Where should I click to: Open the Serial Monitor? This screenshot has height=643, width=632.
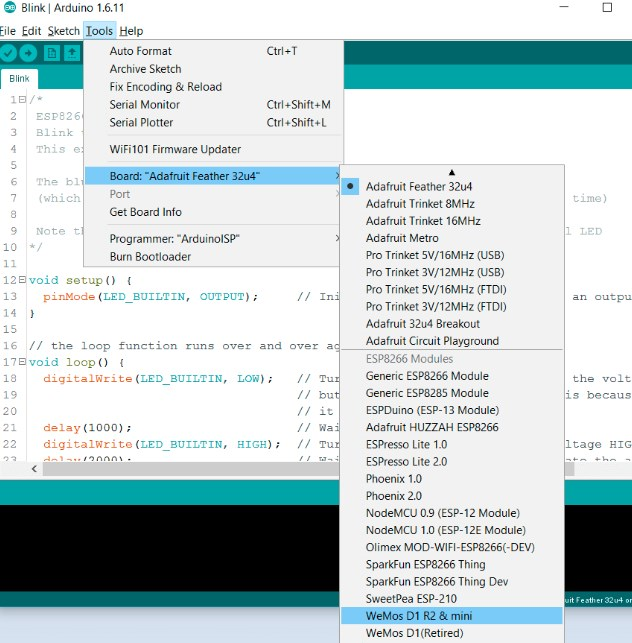(214, 105)
